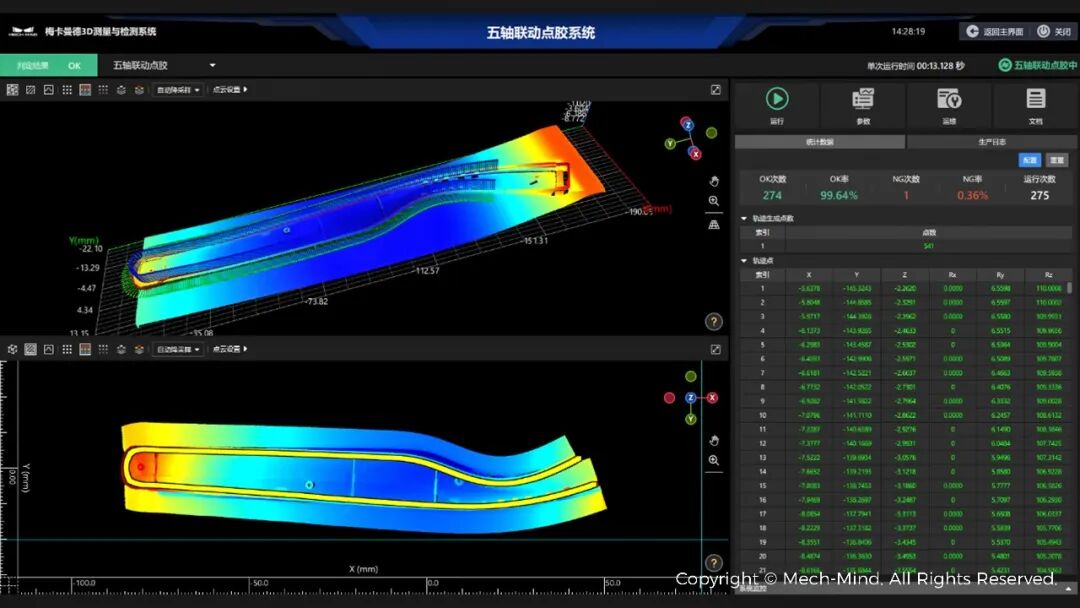
Task: Collapse the 轨迹生成点数 section
Action: tap(744, 218)
